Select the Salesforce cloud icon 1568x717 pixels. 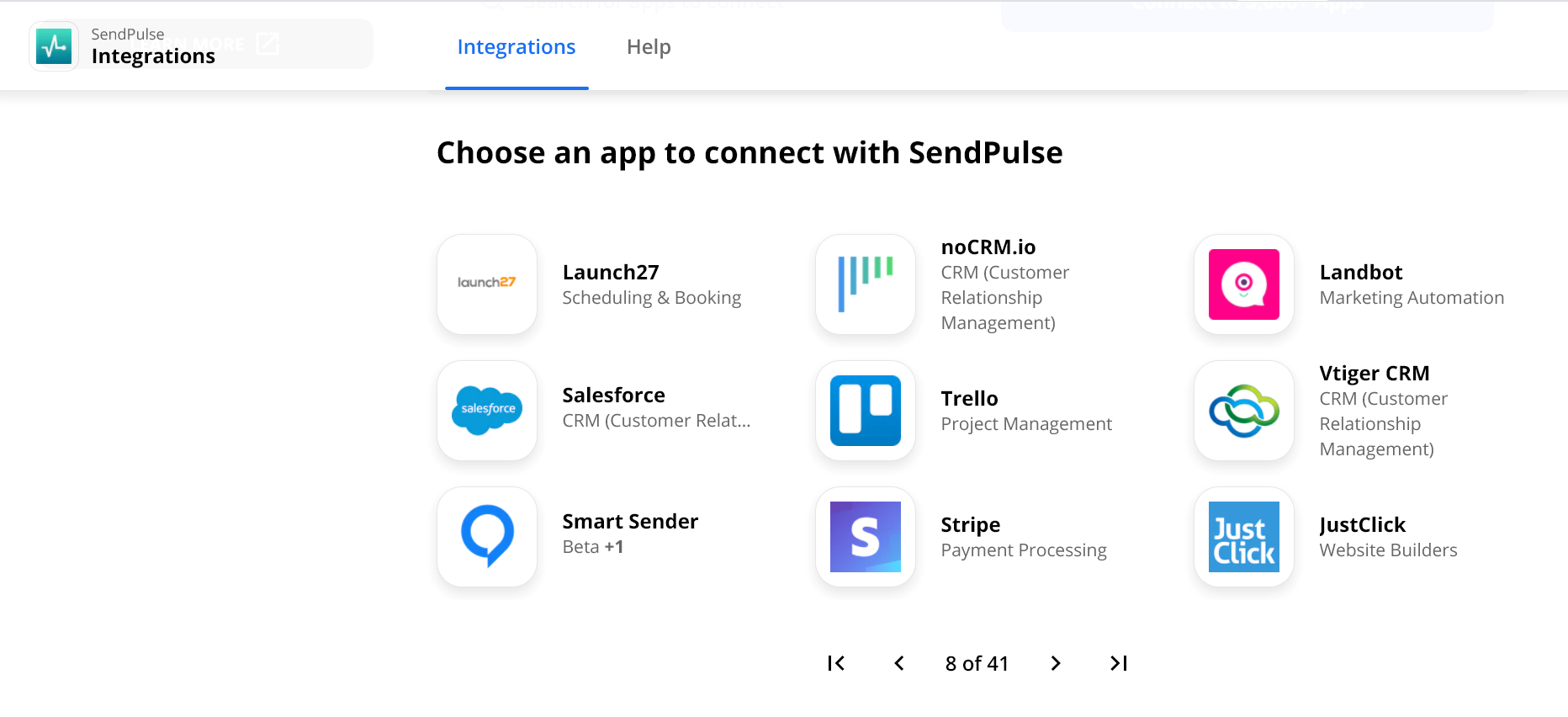coord(486,411)
